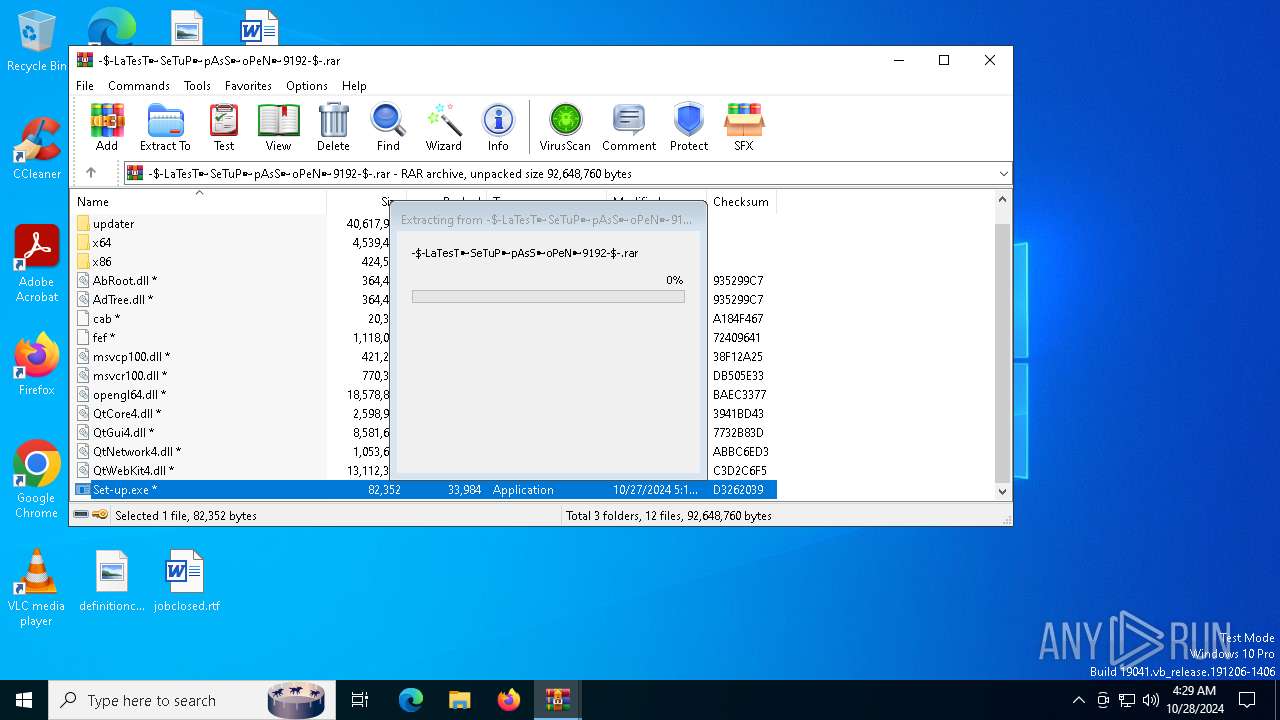Expand the archive path dropdown arrow

[1003, 173]
